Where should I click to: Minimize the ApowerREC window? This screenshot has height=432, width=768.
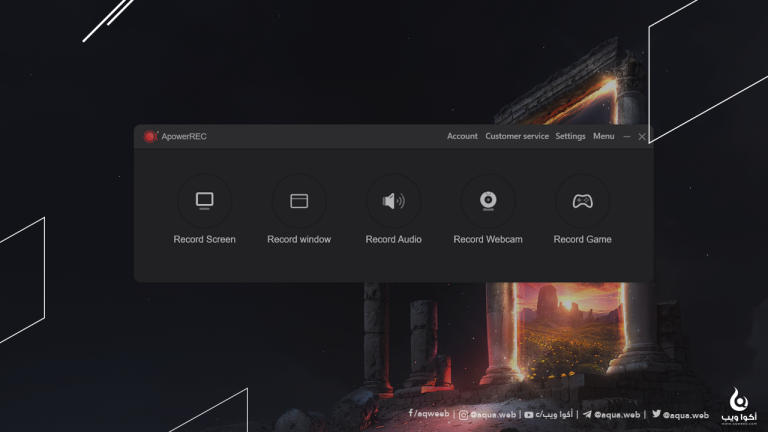[626, 137]
